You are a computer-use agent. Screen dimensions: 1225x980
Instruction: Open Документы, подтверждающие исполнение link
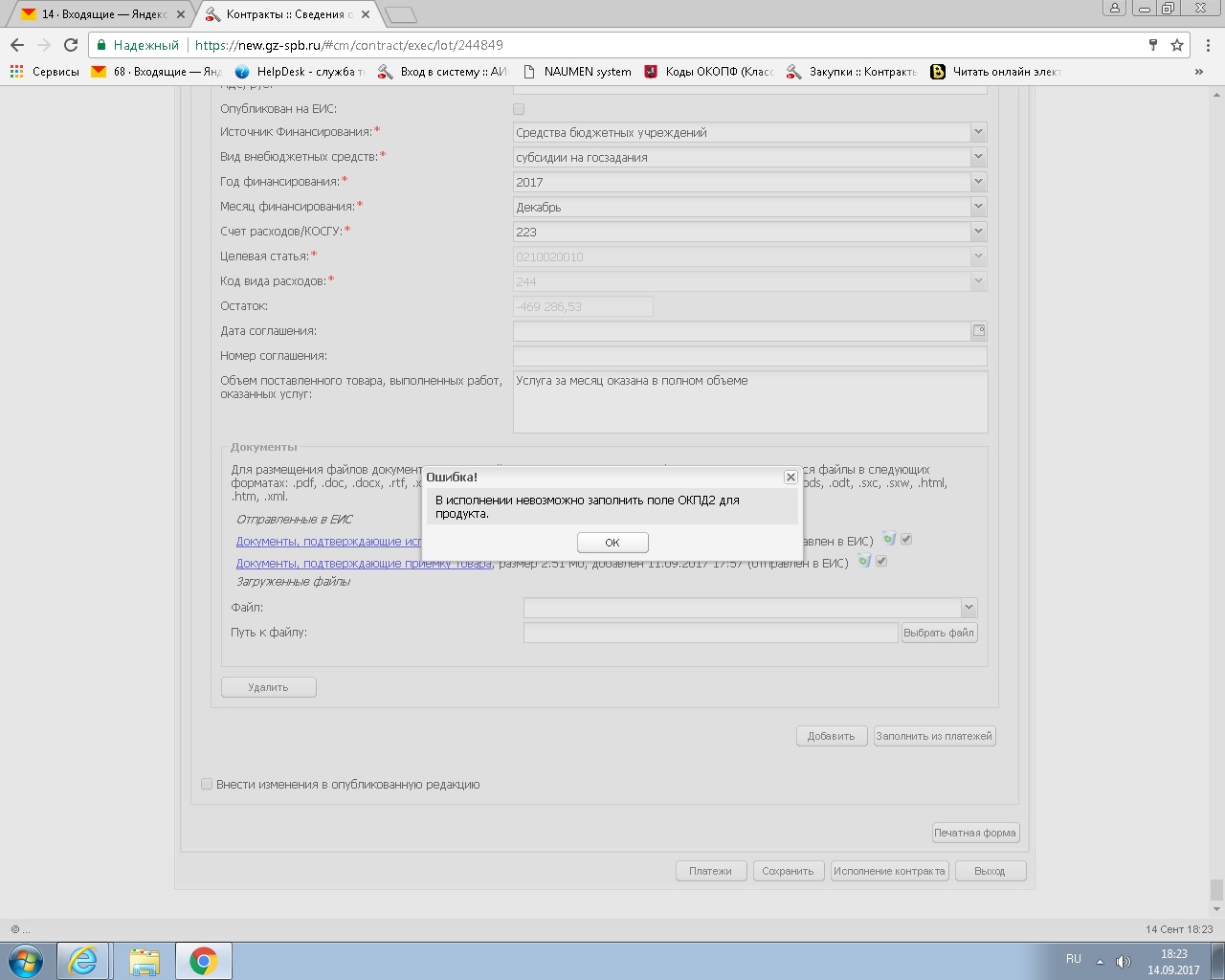[329, 542]
